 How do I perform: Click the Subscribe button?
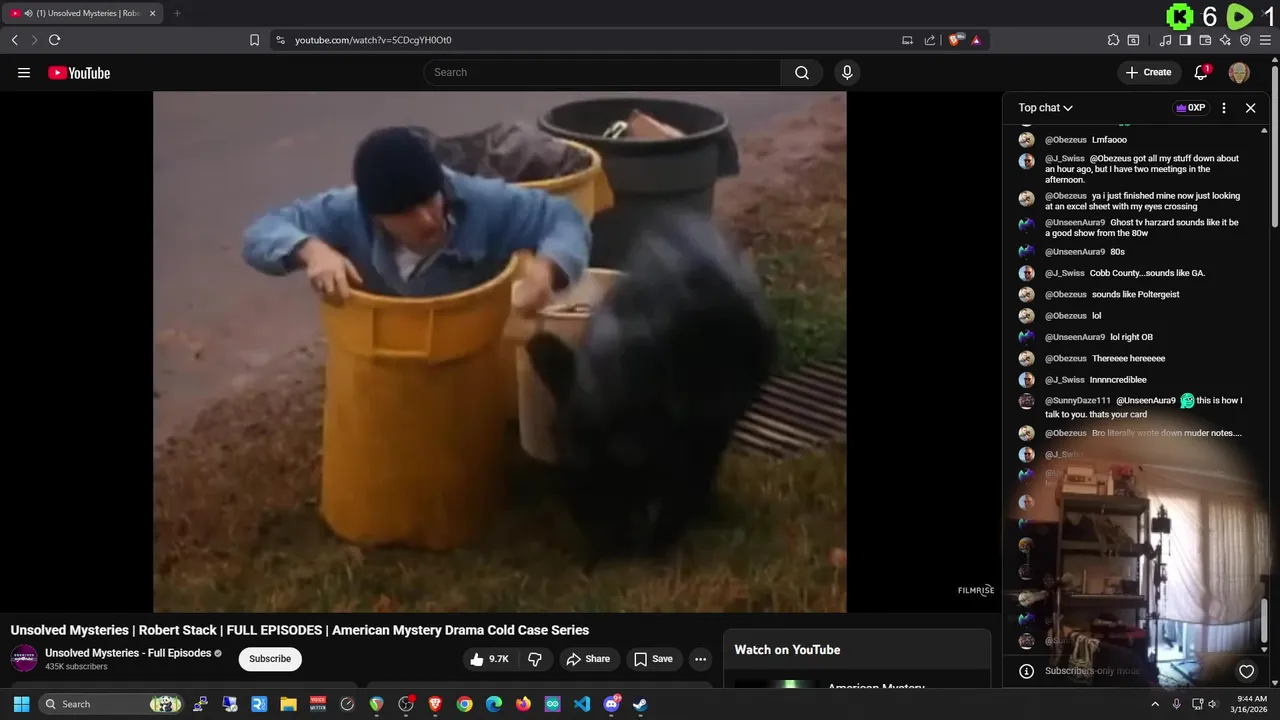(270, 659)
